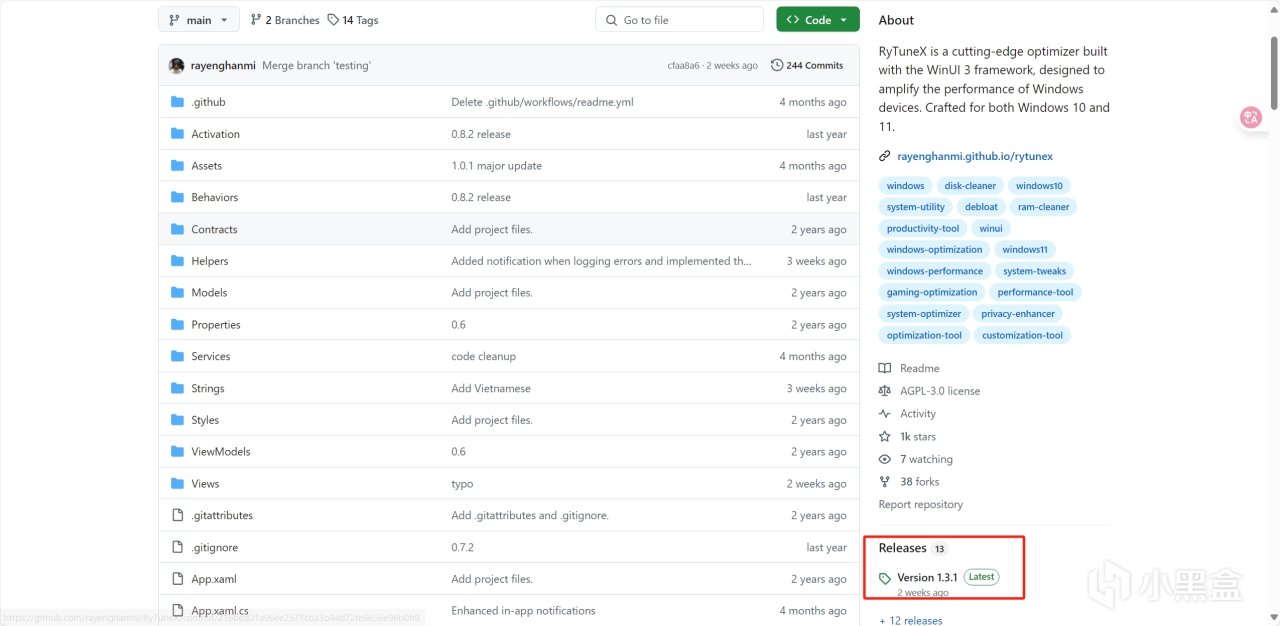Open commit message 'Enhanced in-app notifications'
Image resolution: width=1280 pixels, height=626 pixels.
[523, 611]
